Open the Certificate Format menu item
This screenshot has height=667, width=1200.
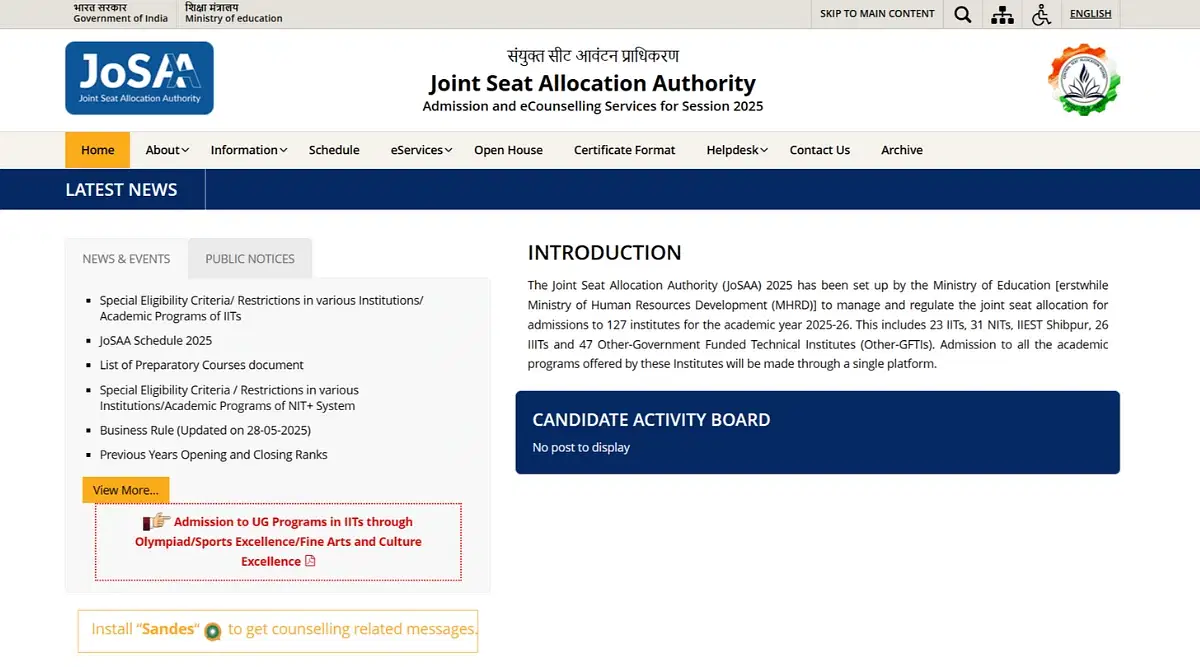[625, 150]
